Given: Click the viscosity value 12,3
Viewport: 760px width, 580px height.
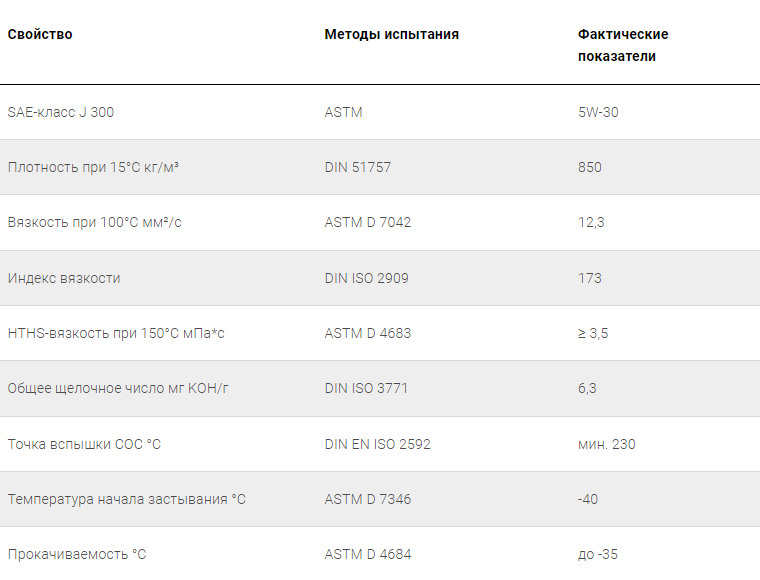Looking at the screenshot, I should pos(591,222).
